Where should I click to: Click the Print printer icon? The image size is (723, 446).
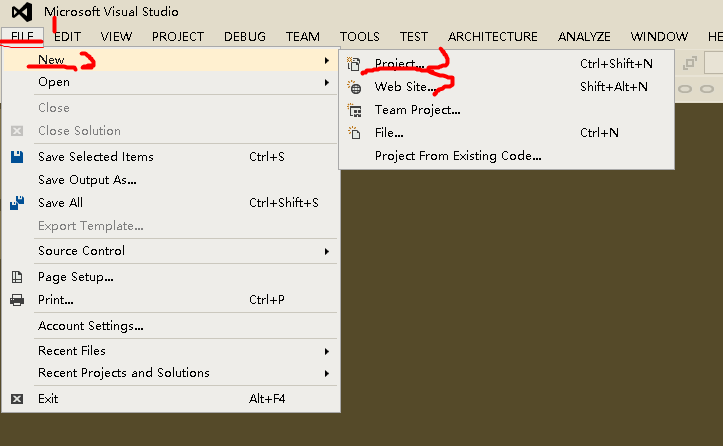(17, 300)
